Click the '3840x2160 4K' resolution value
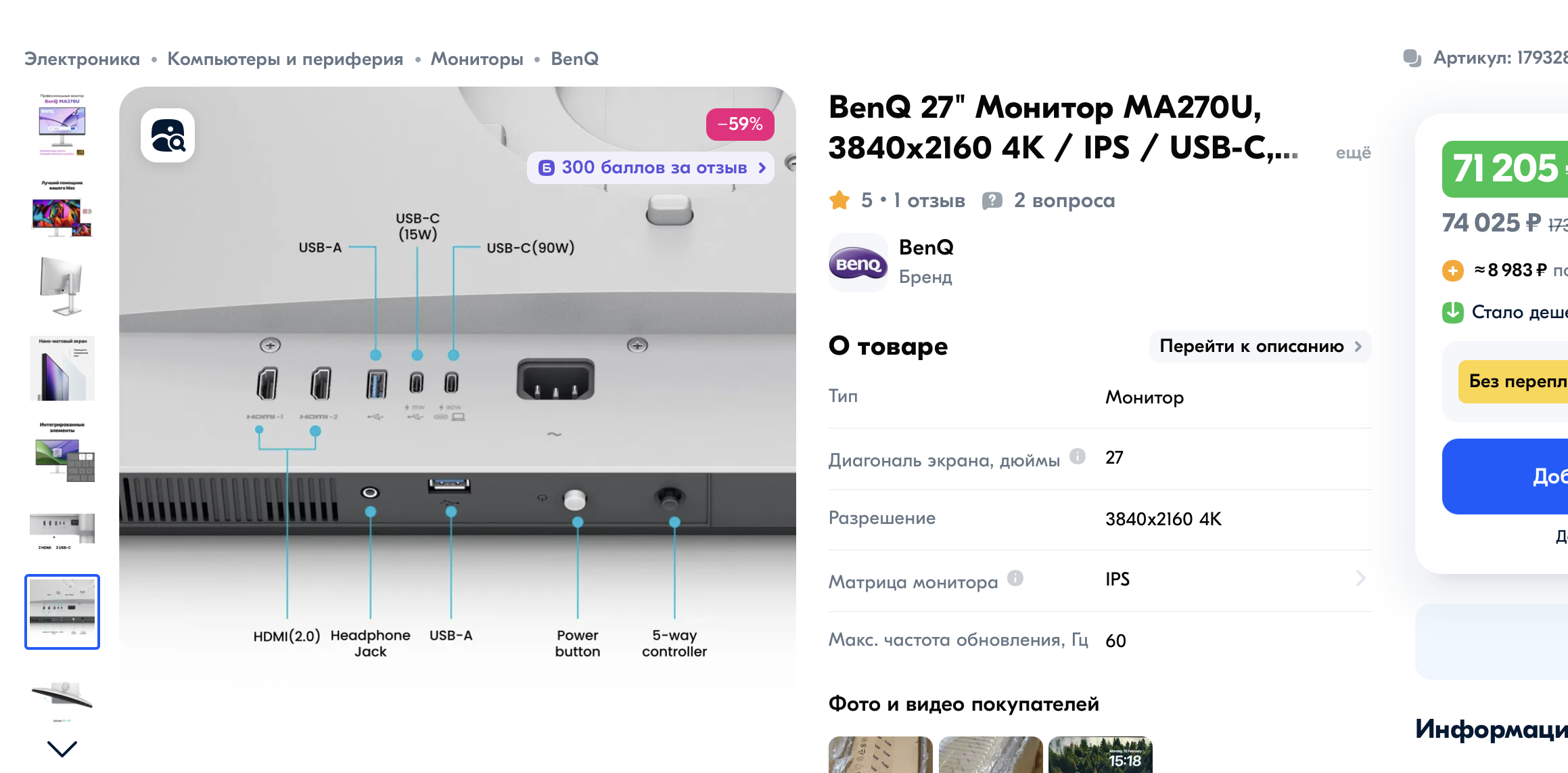This screenshot has width=1568, height=773. click(1163, 519)
